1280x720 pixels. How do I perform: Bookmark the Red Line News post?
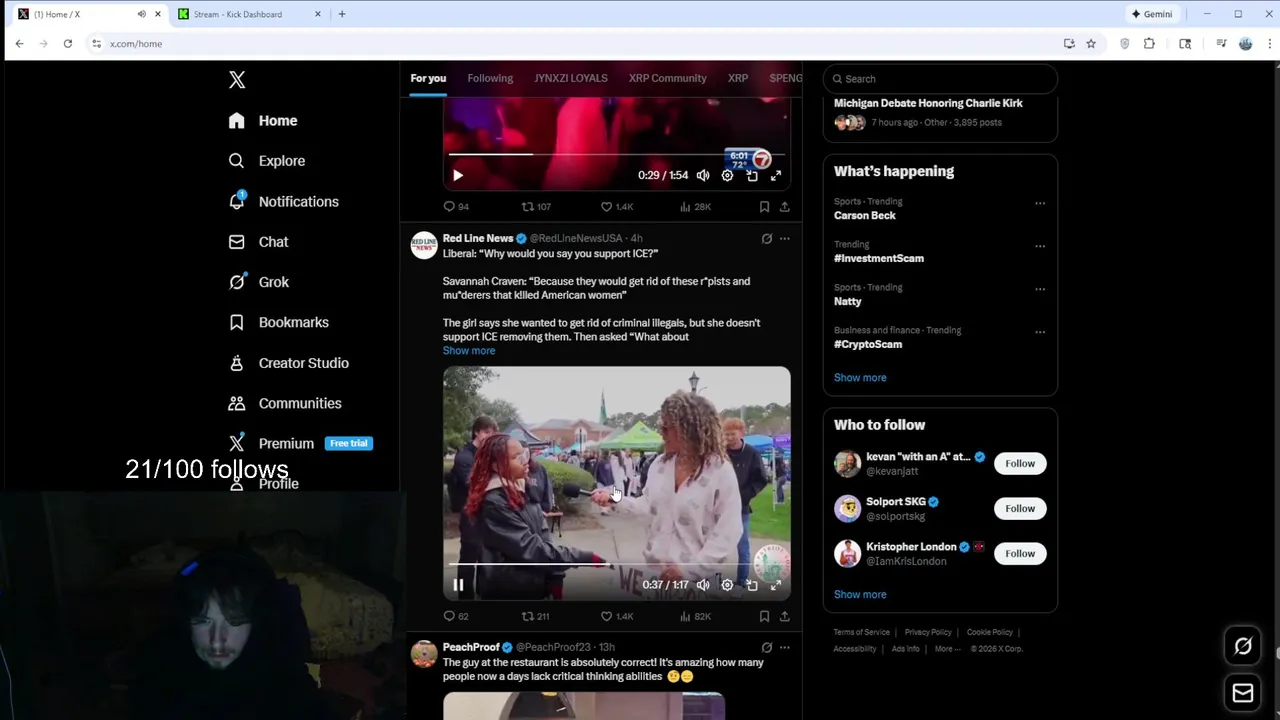(x=764, y=617)
